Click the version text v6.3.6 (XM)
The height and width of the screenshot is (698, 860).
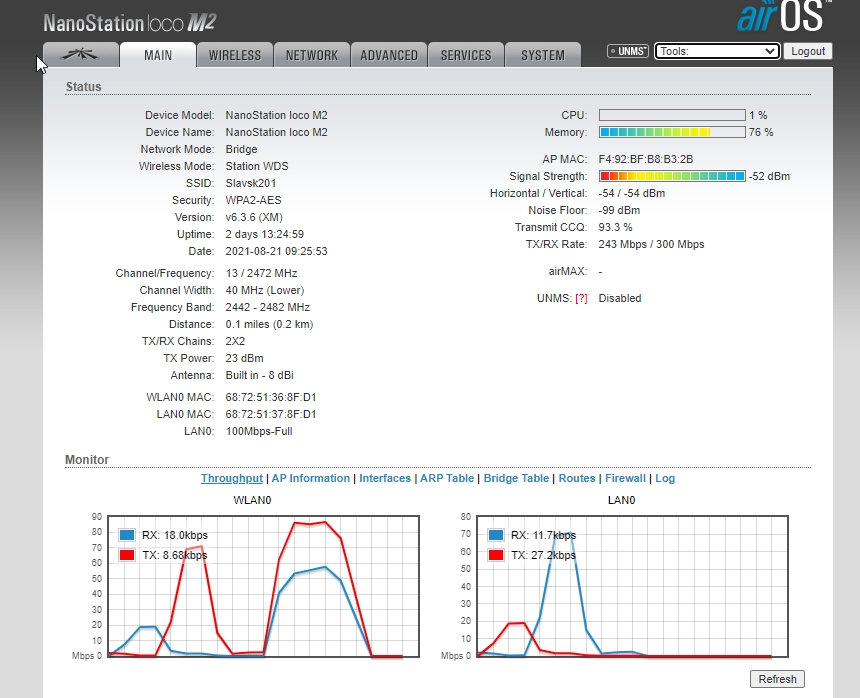(254, 217)
